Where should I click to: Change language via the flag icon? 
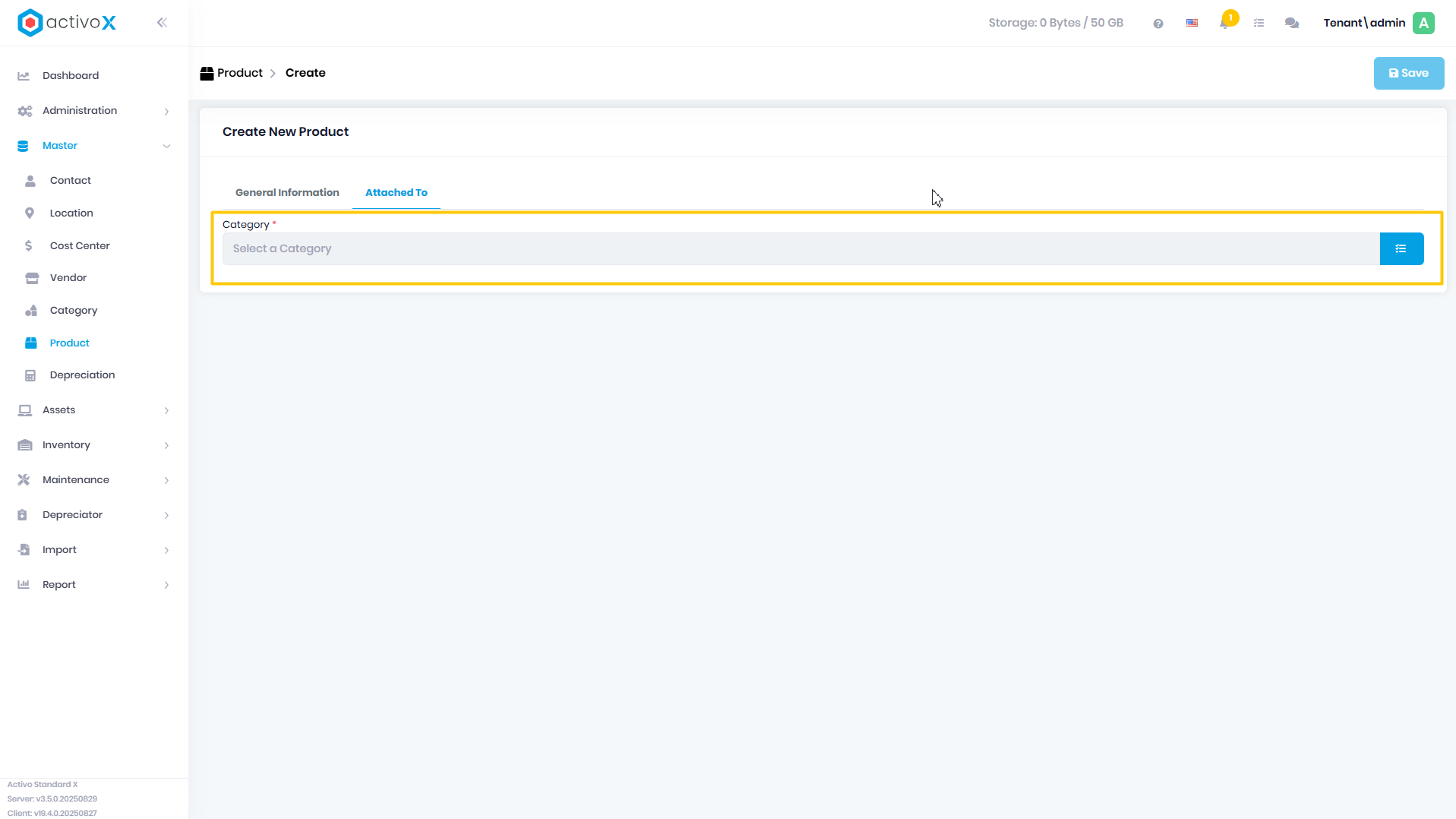coord(1192,24)
